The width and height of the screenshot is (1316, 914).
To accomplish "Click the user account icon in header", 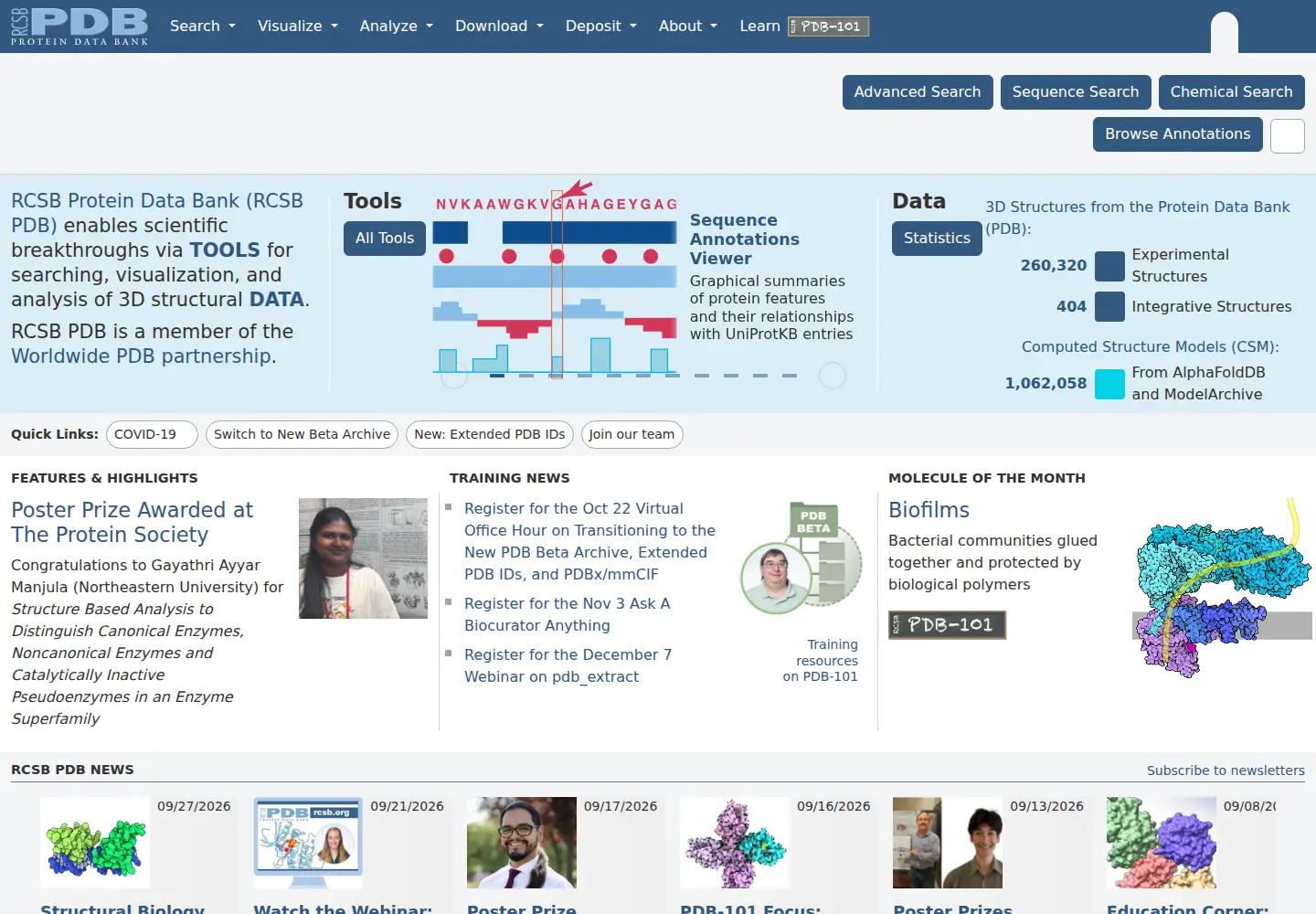I will point(1225,31).
